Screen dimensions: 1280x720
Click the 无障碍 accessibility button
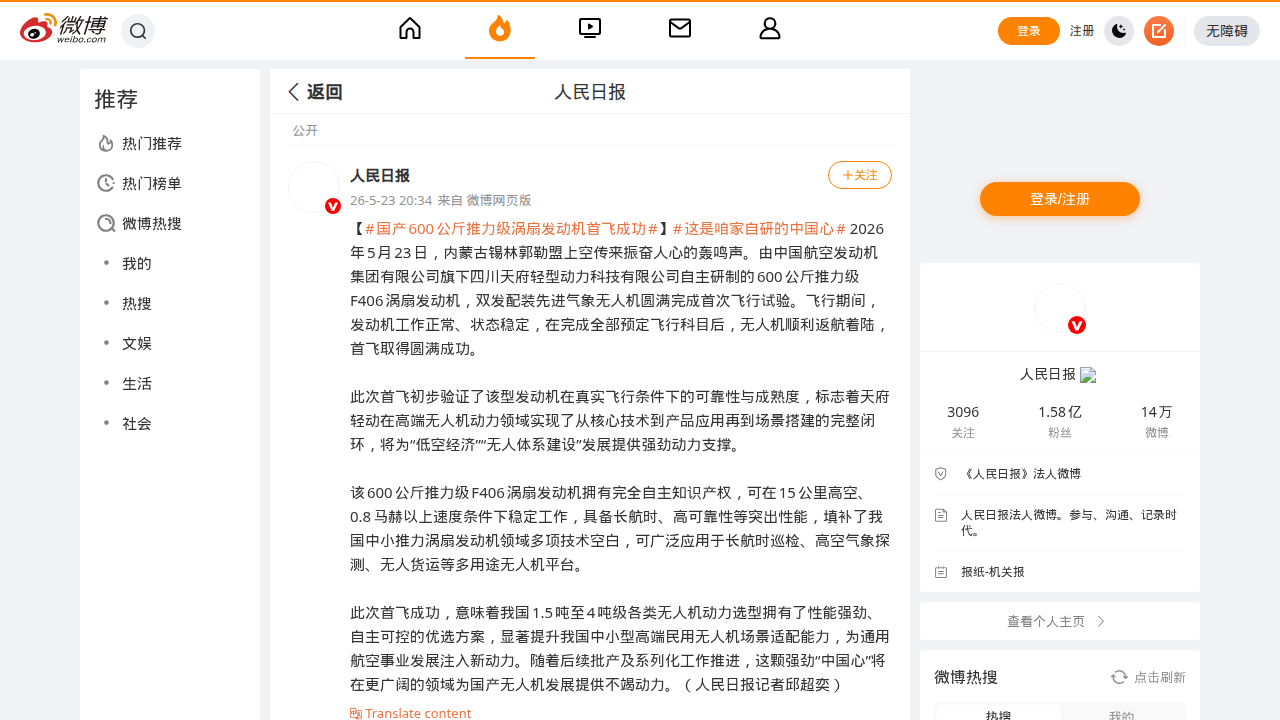click(x=1227, y=31)
